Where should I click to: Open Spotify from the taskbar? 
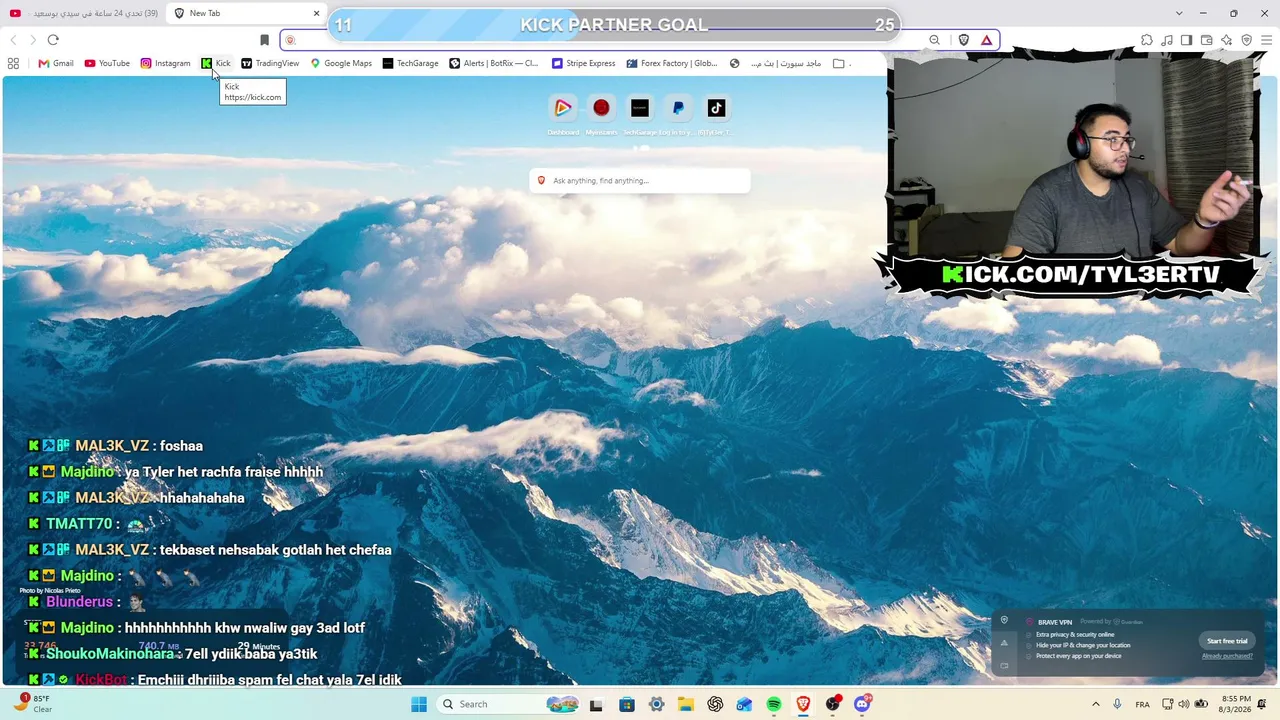point(774,704)
